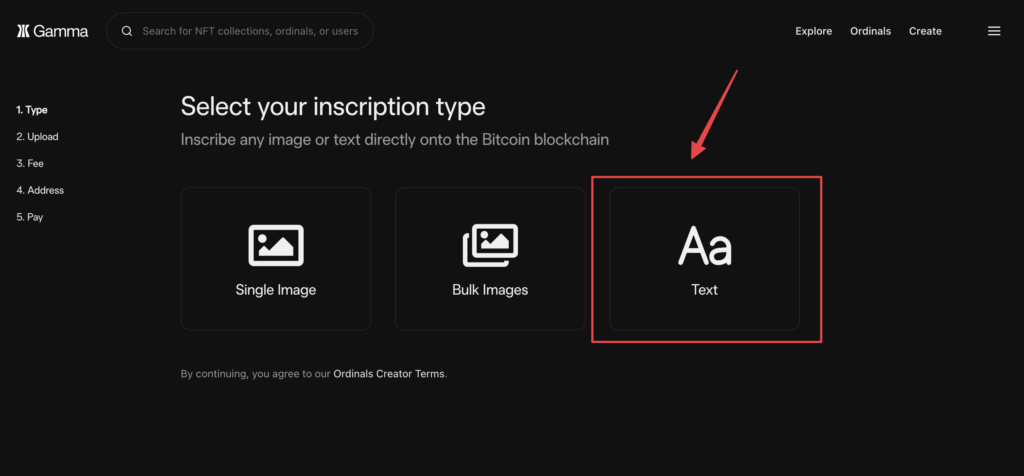Go to step 1. Type
Image resolution: width=1024 pixels, height=476 pixels.
pyautogui.click(x=32, y=110)
